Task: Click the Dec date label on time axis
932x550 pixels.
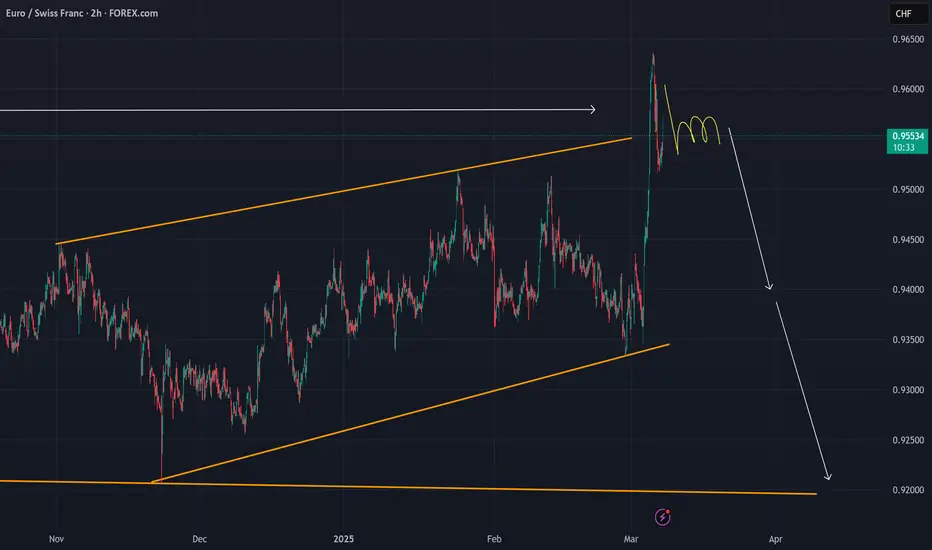Action: click(x=200, y=539)
